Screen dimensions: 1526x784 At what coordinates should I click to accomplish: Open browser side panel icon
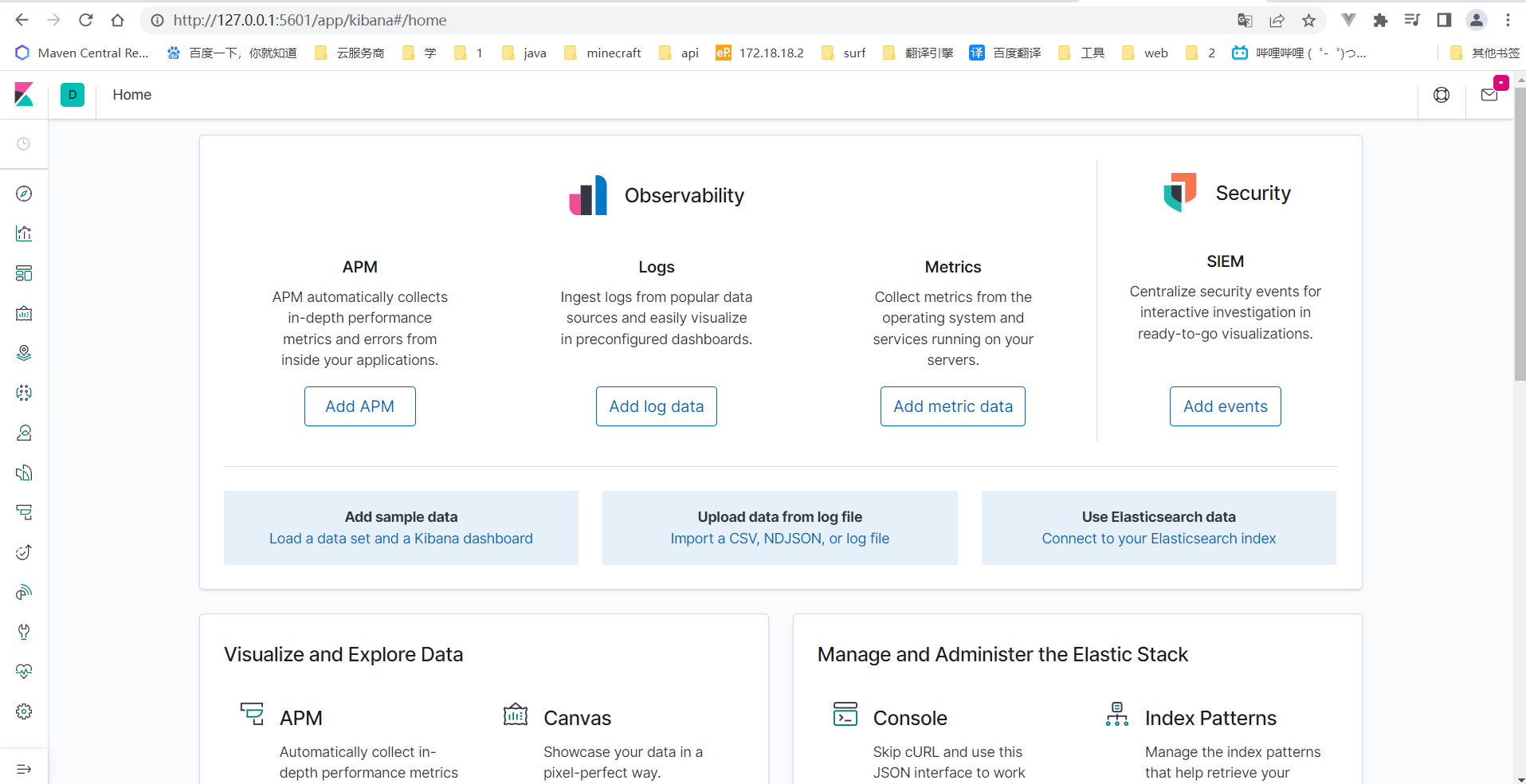point(1444,20)
